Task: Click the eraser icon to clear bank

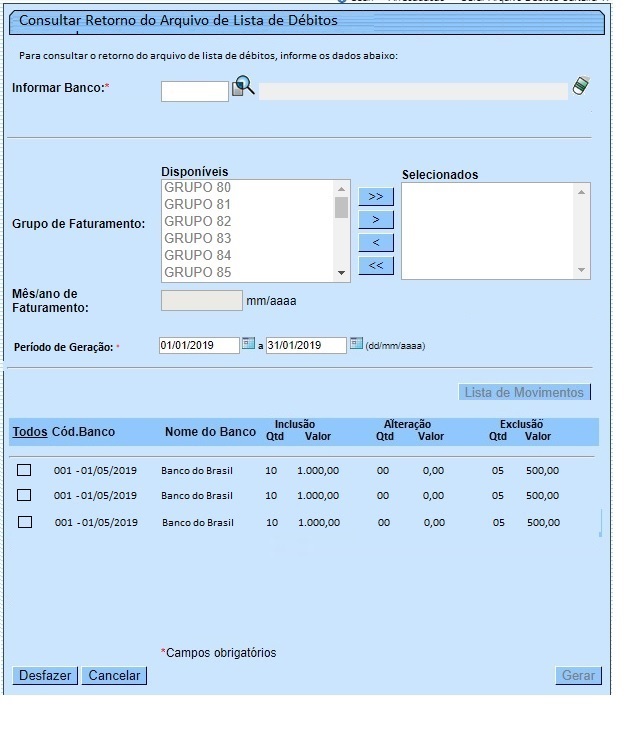Action: click(x=580, y=88)
